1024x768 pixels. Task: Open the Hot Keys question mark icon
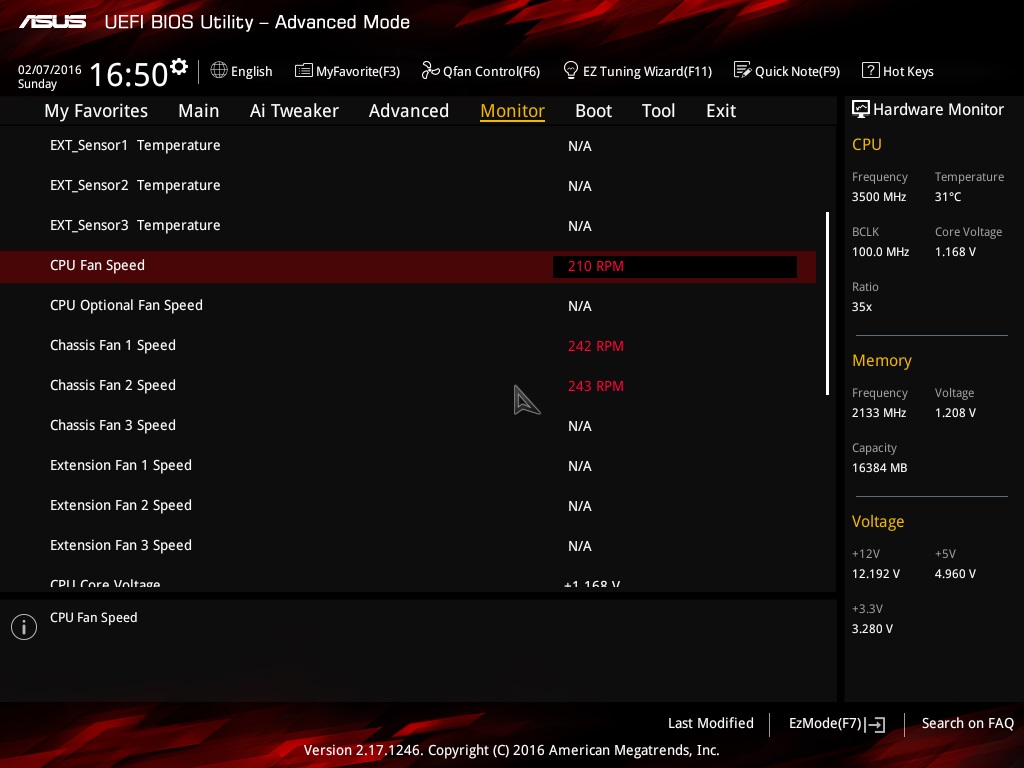point(871,70)
